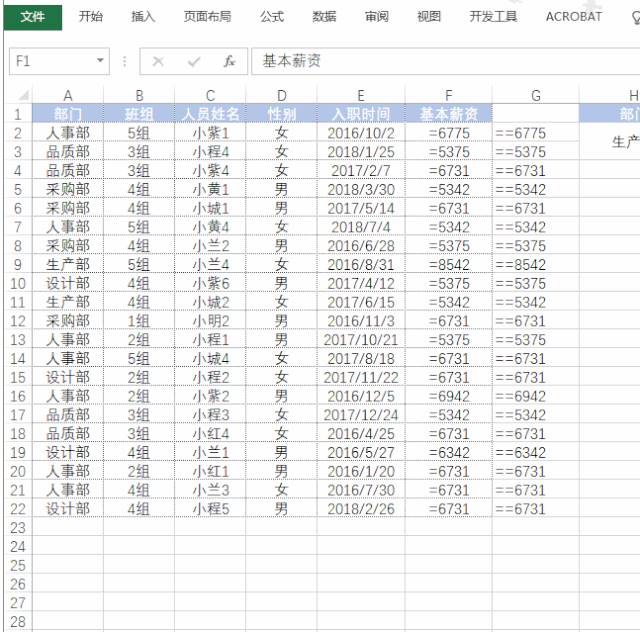Select row 28 header

pyautogui.click(x=18, y=621)
